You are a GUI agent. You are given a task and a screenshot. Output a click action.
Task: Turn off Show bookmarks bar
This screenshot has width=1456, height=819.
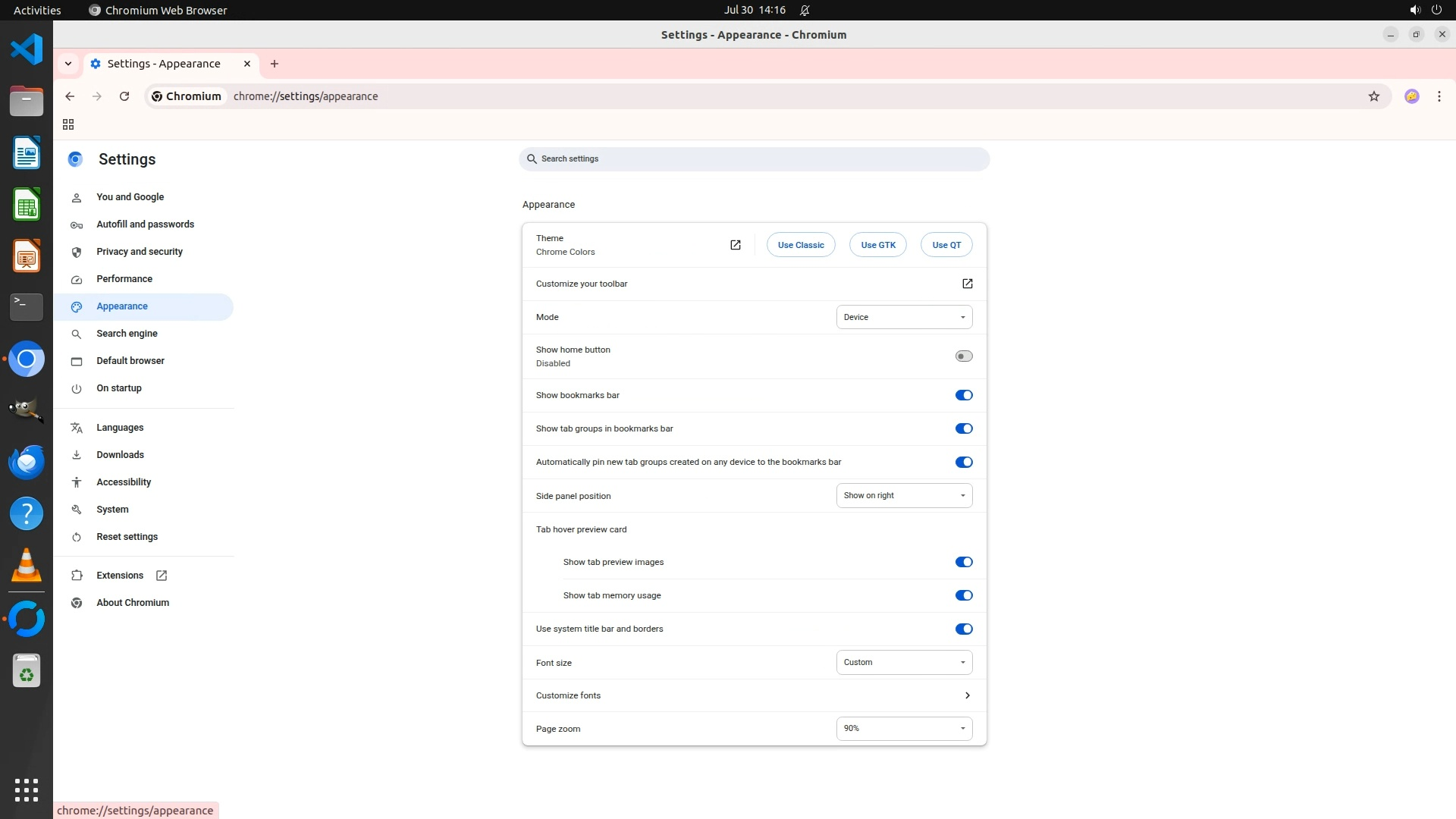[x=963, y=395]
